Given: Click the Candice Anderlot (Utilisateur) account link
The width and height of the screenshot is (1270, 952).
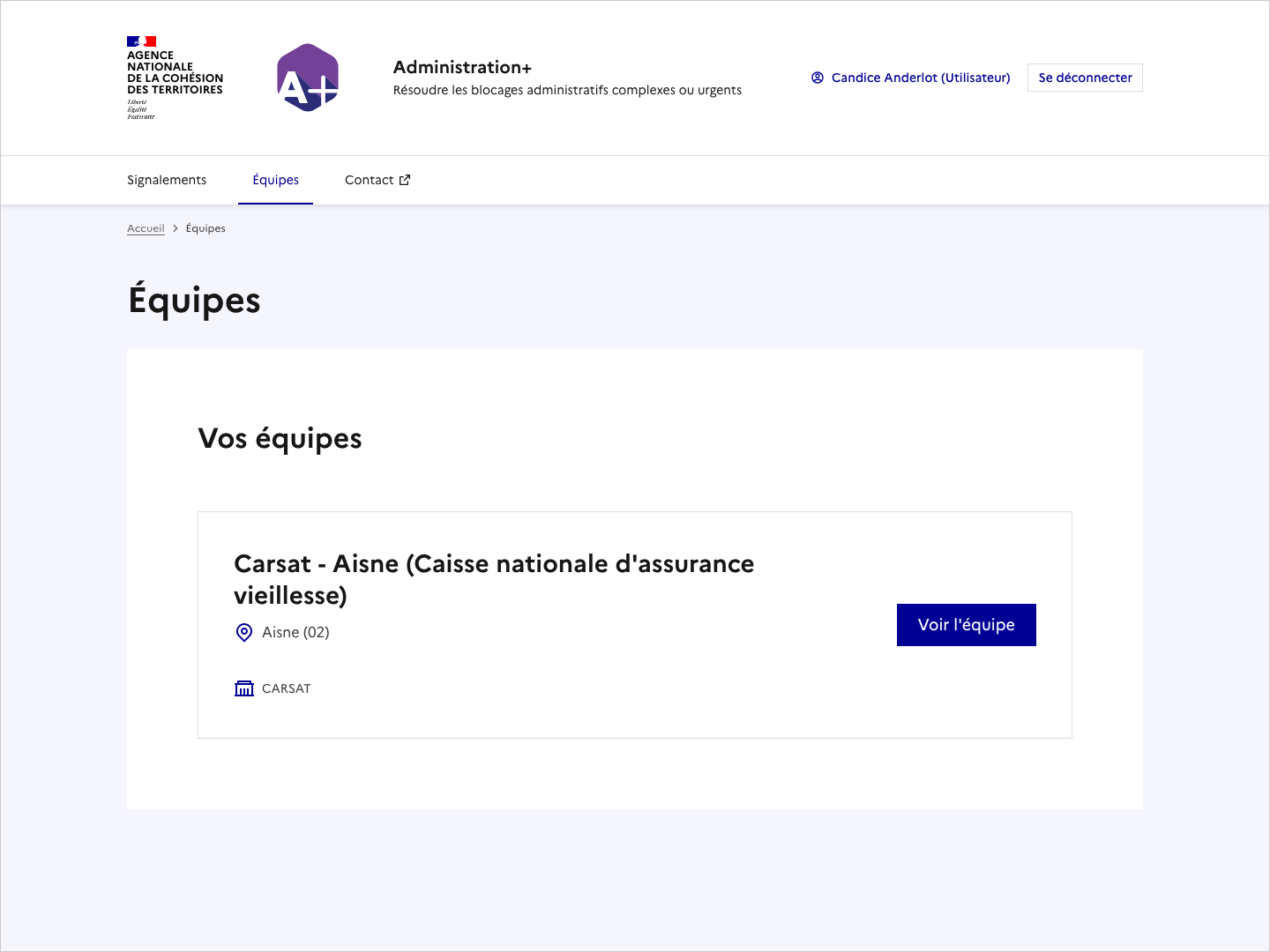Looking at the screenshot, I should 920,78.
